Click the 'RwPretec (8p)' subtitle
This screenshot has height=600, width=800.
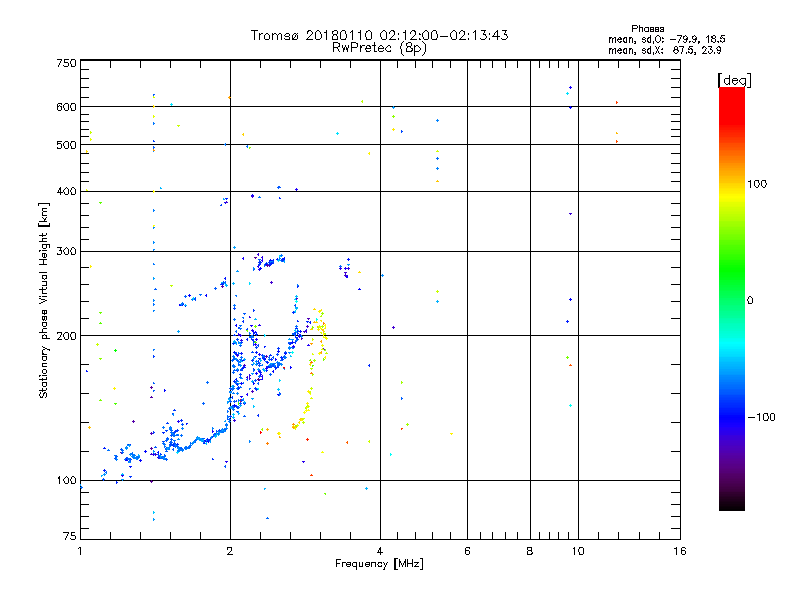click(x=379, y=48)
